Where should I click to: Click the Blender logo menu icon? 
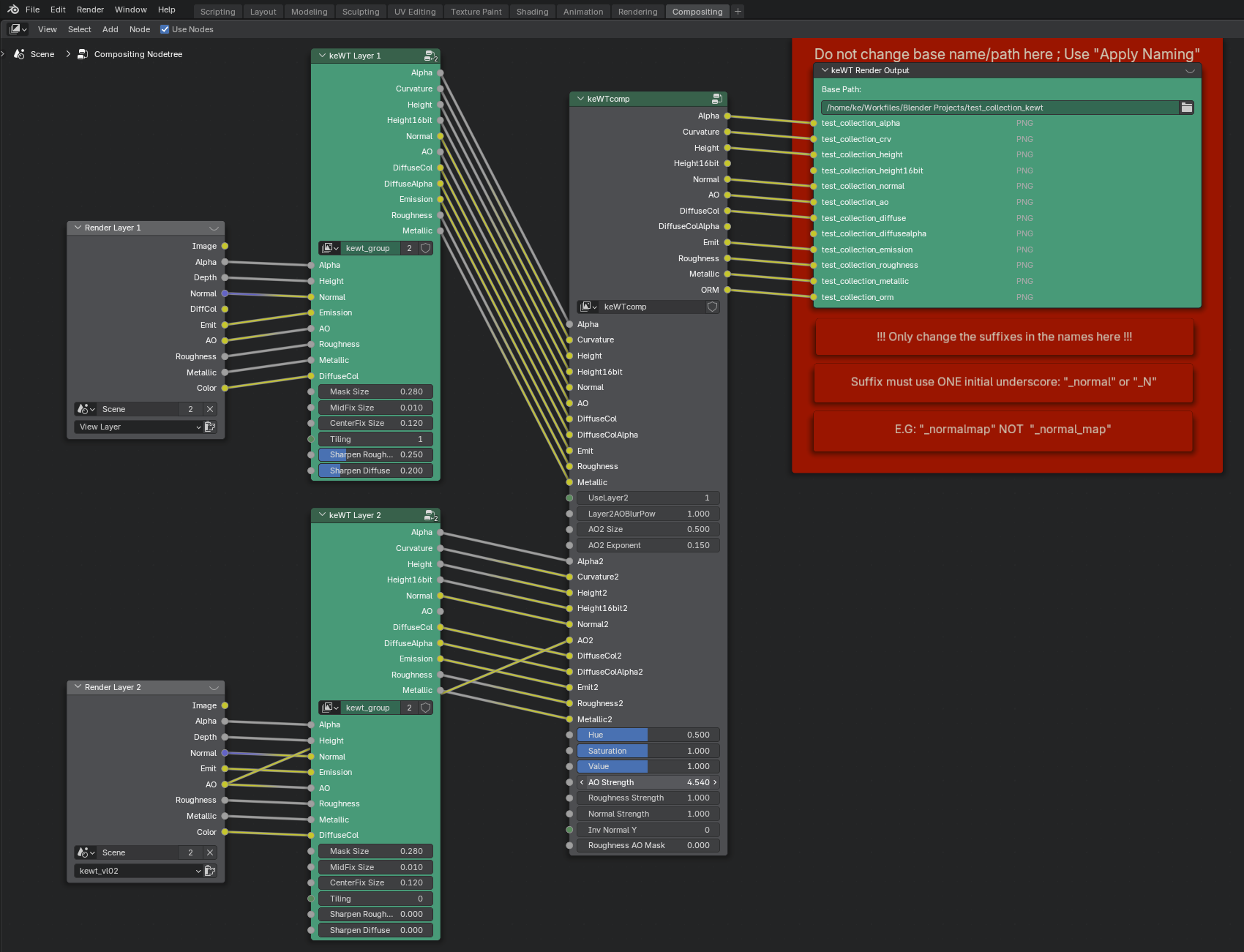click(13, 10)
